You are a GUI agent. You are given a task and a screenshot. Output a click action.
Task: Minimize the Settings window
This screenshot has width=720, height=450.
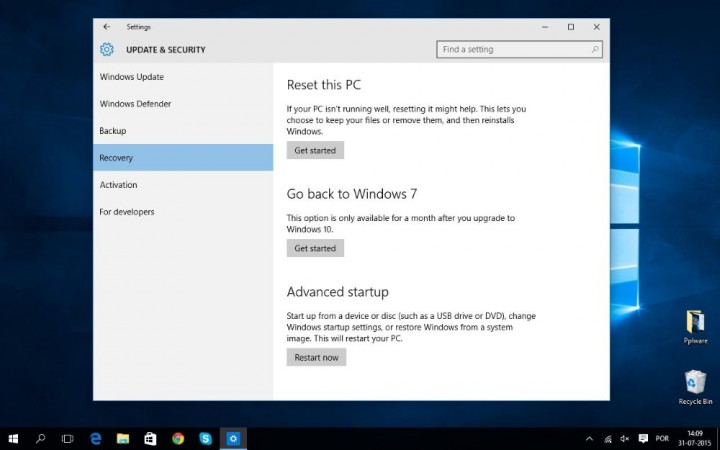pos(545,27)
